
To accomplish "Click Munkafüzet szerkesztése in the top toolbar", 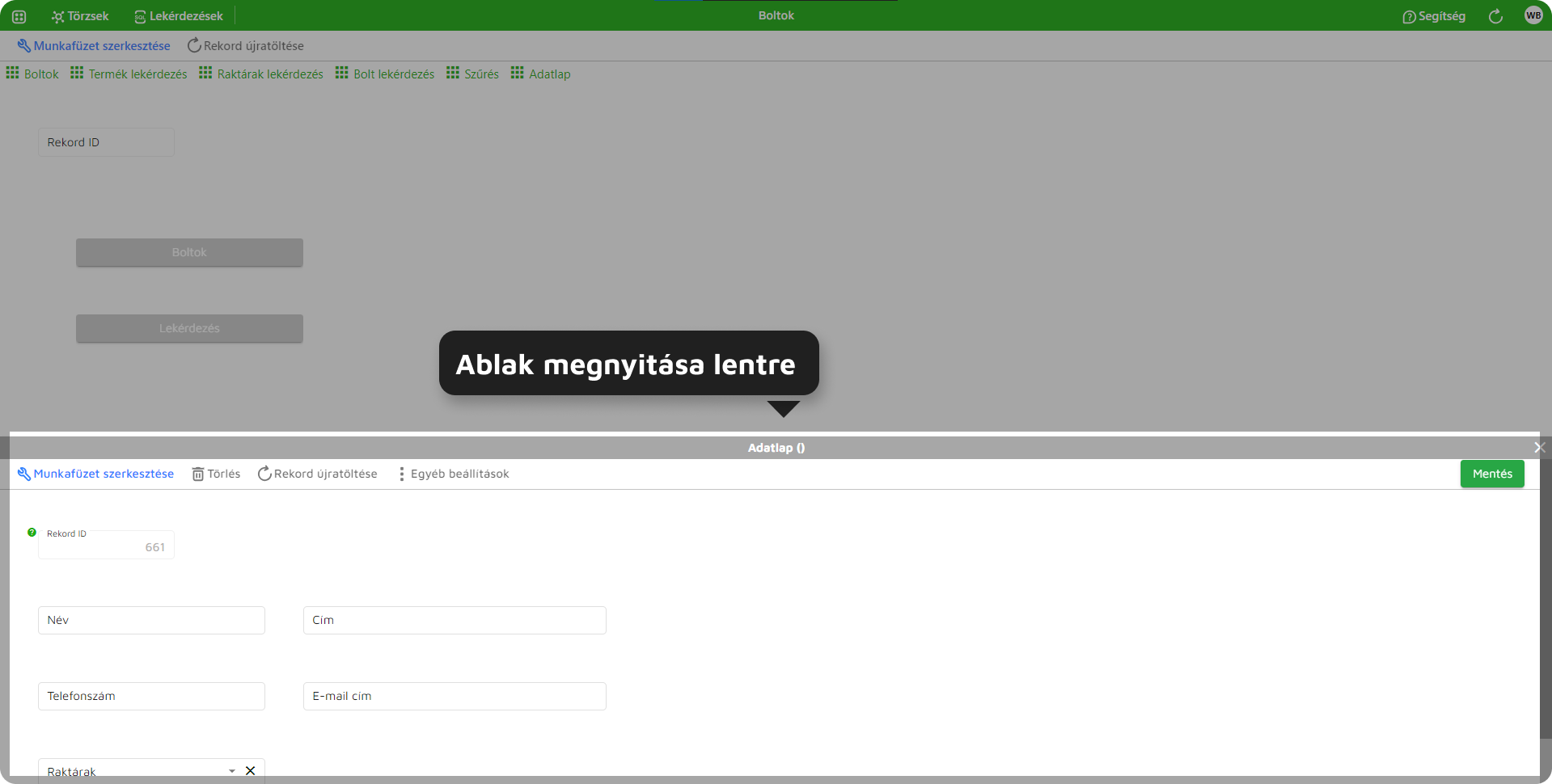I will click(94, 46).
